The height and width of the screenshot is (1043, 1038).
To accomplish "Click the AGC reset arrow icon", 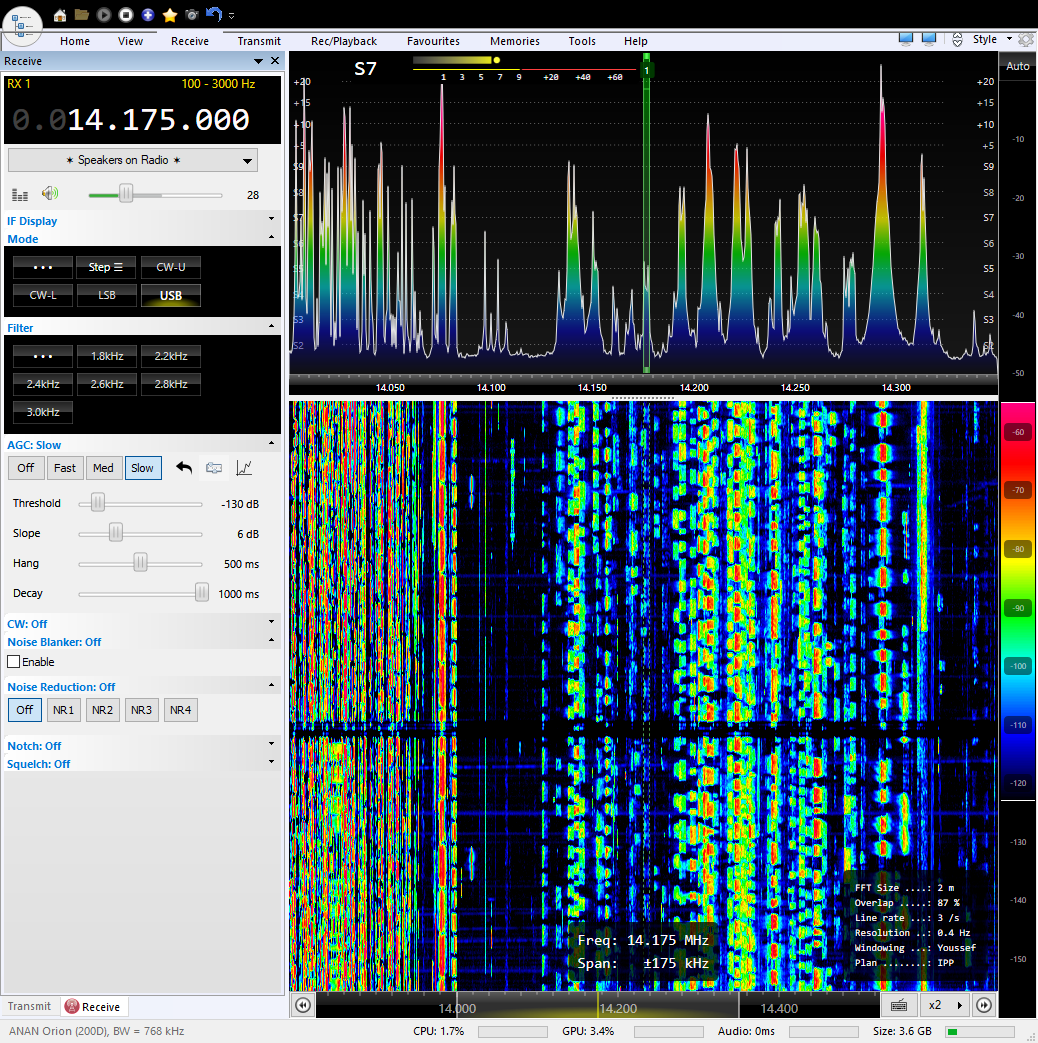I will tap(184, 468).
